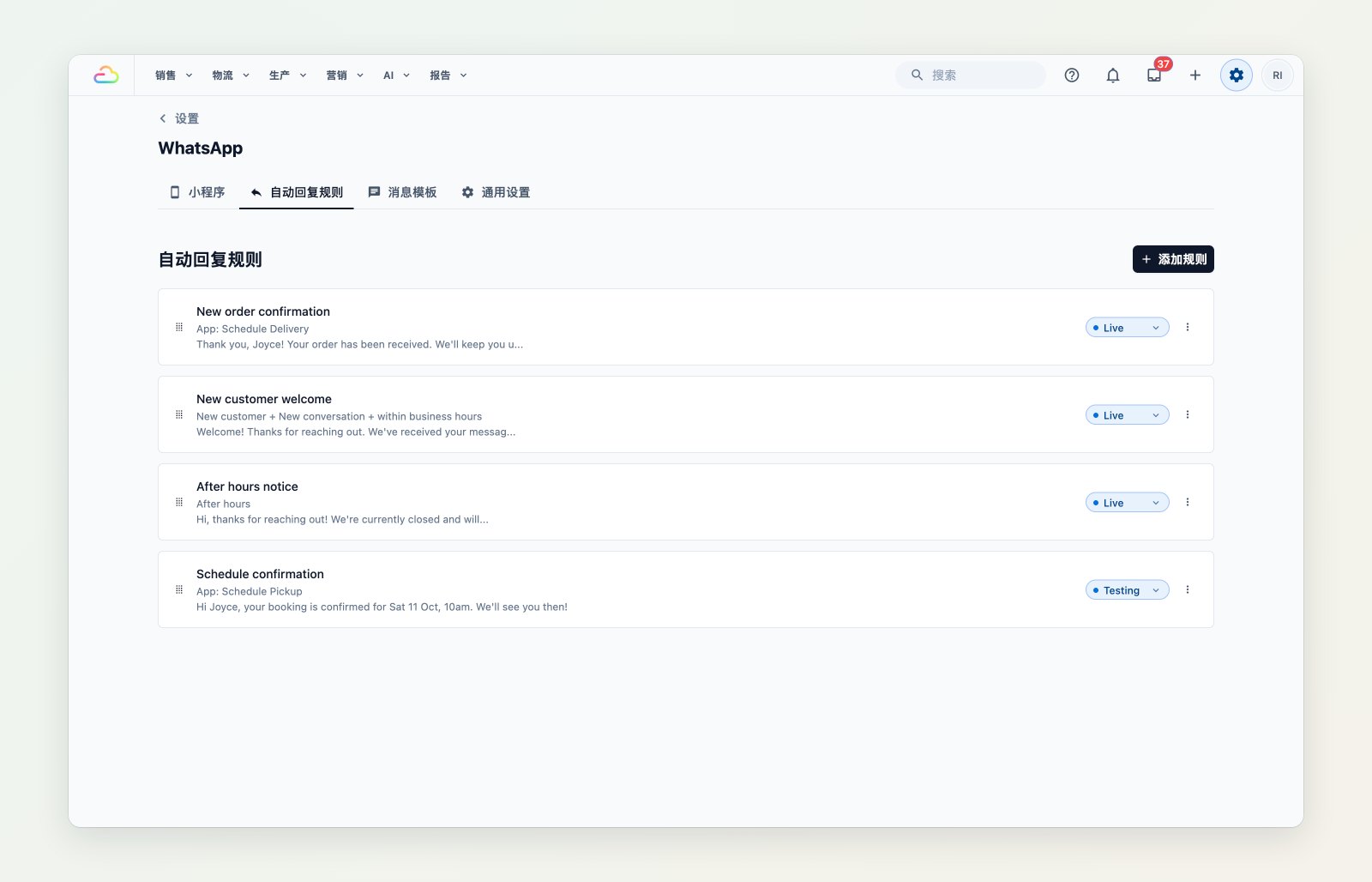
Task: Expand the 生产 menu
Action: point(287,76)
